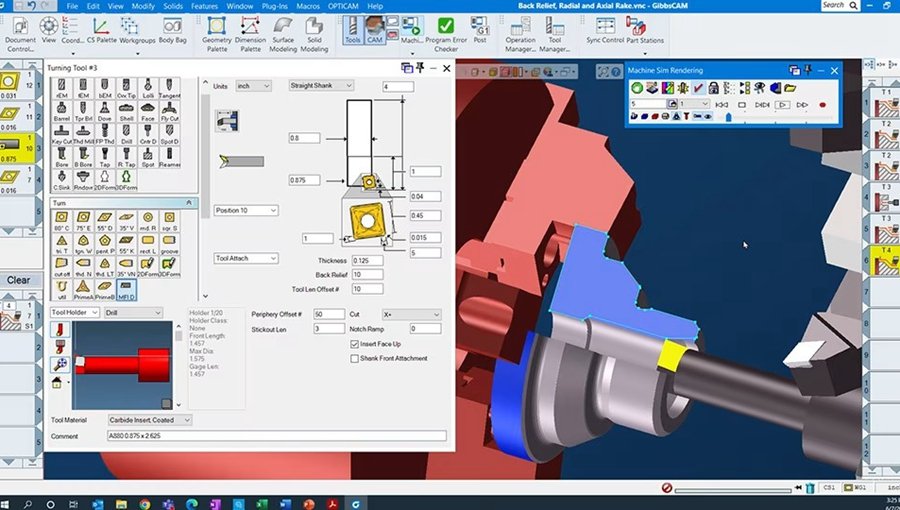900x510 pixels.
Task: Click the Post G1 icon
Action: tap(480, 30)
